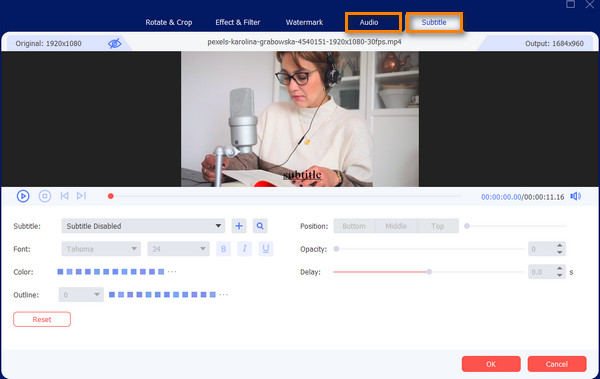Toggle bold subtitle text

(x=223, y=249)
